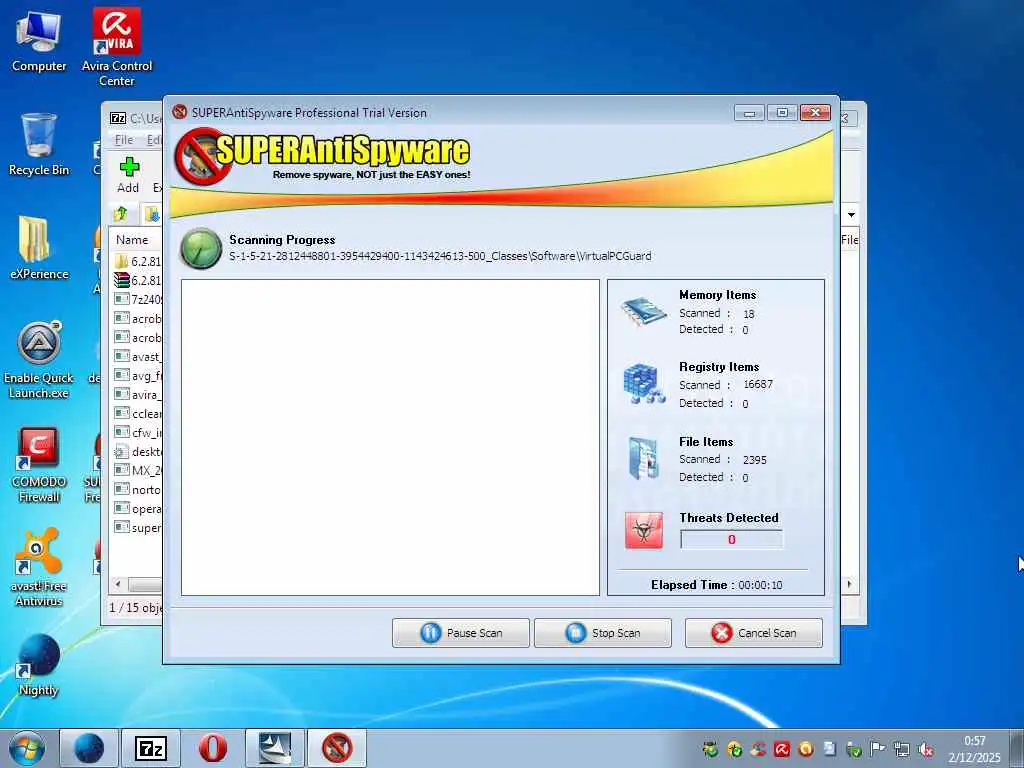Screen dimensions: 1024x768
Task: Select the eXPerience folder on desktop
Action: coord(39,248)
